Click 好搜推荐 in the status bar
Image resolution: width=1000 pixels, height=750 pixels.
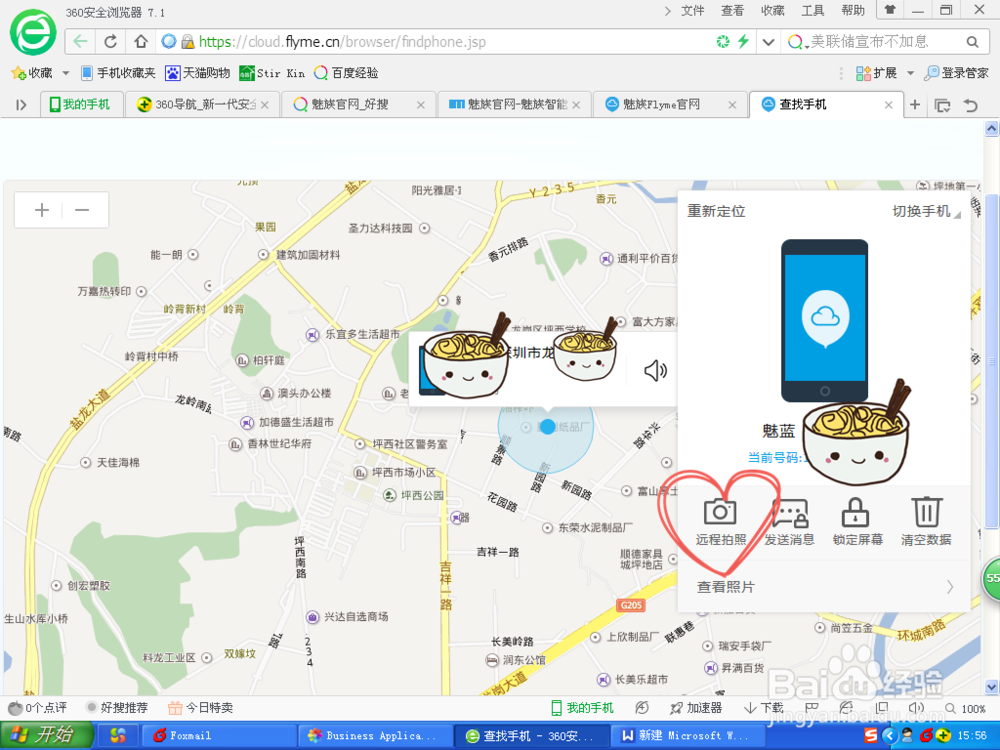pos(117,708)
